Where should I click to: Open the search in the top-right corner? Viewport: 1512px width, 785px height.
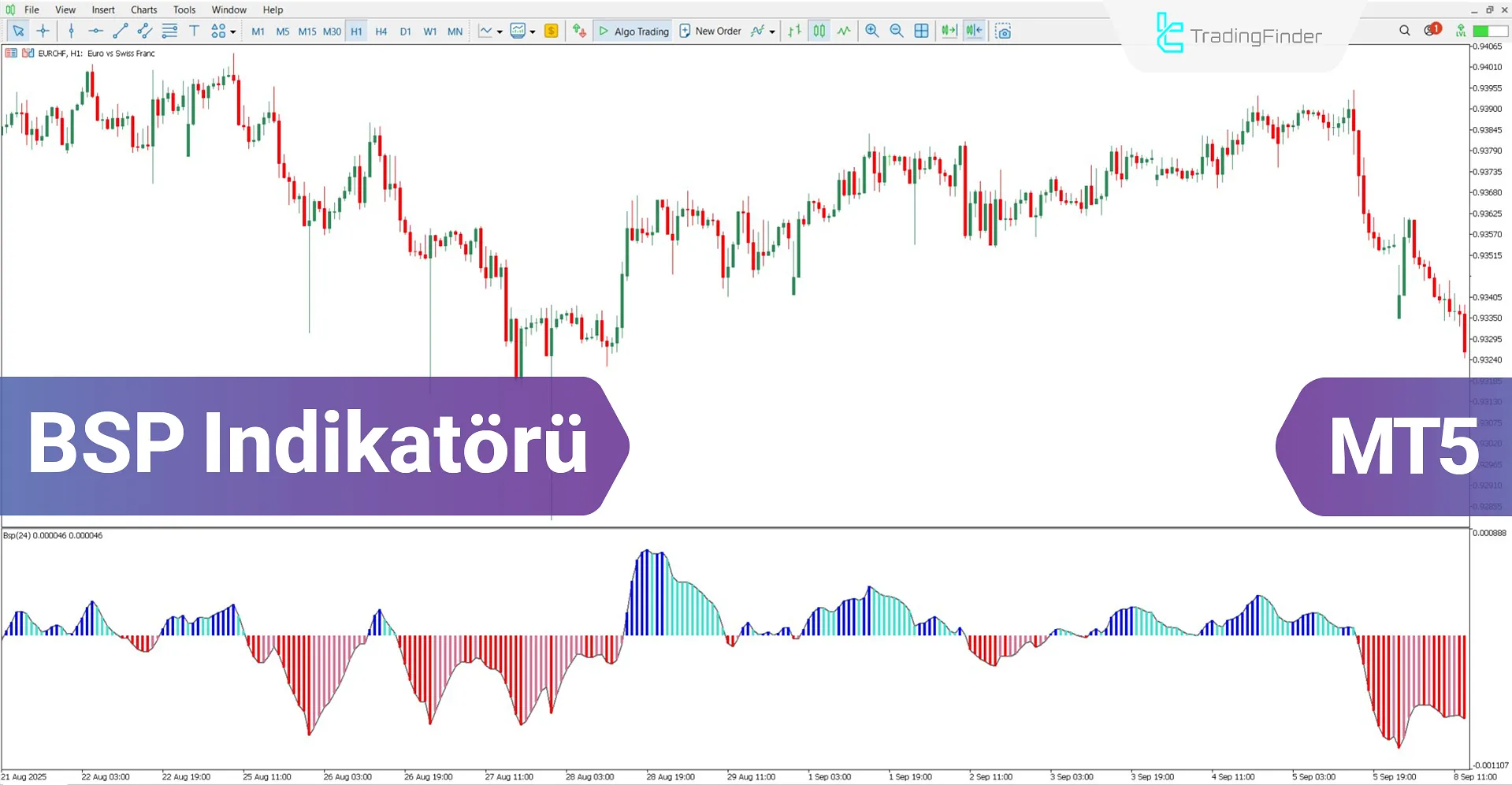tap(1405, 30)
